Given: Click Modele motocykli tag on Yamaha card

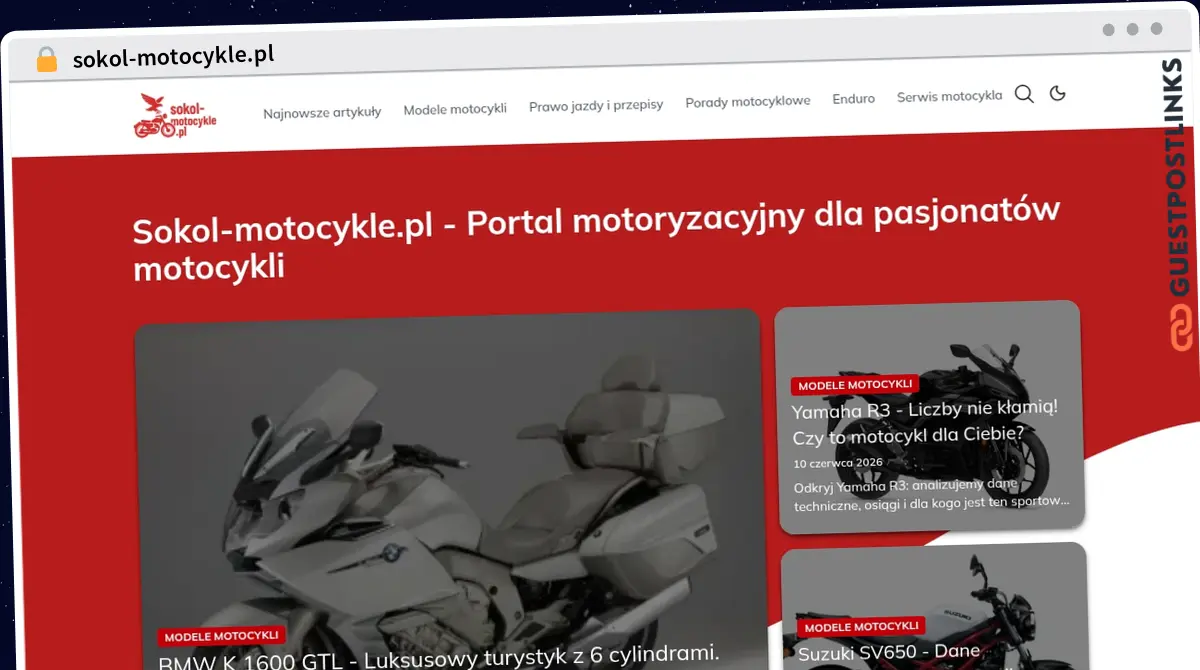Looking at the screenshot, I should pyautogui.click(x=855, y=385).
